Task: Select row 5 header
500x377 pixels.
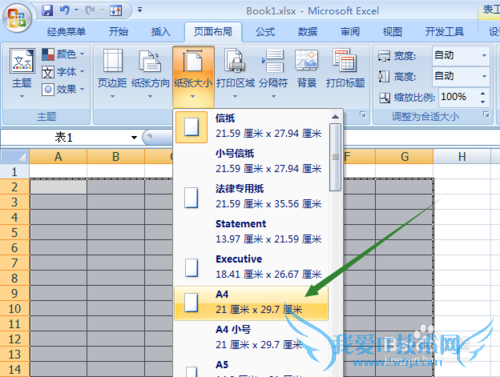Action: 14,232
